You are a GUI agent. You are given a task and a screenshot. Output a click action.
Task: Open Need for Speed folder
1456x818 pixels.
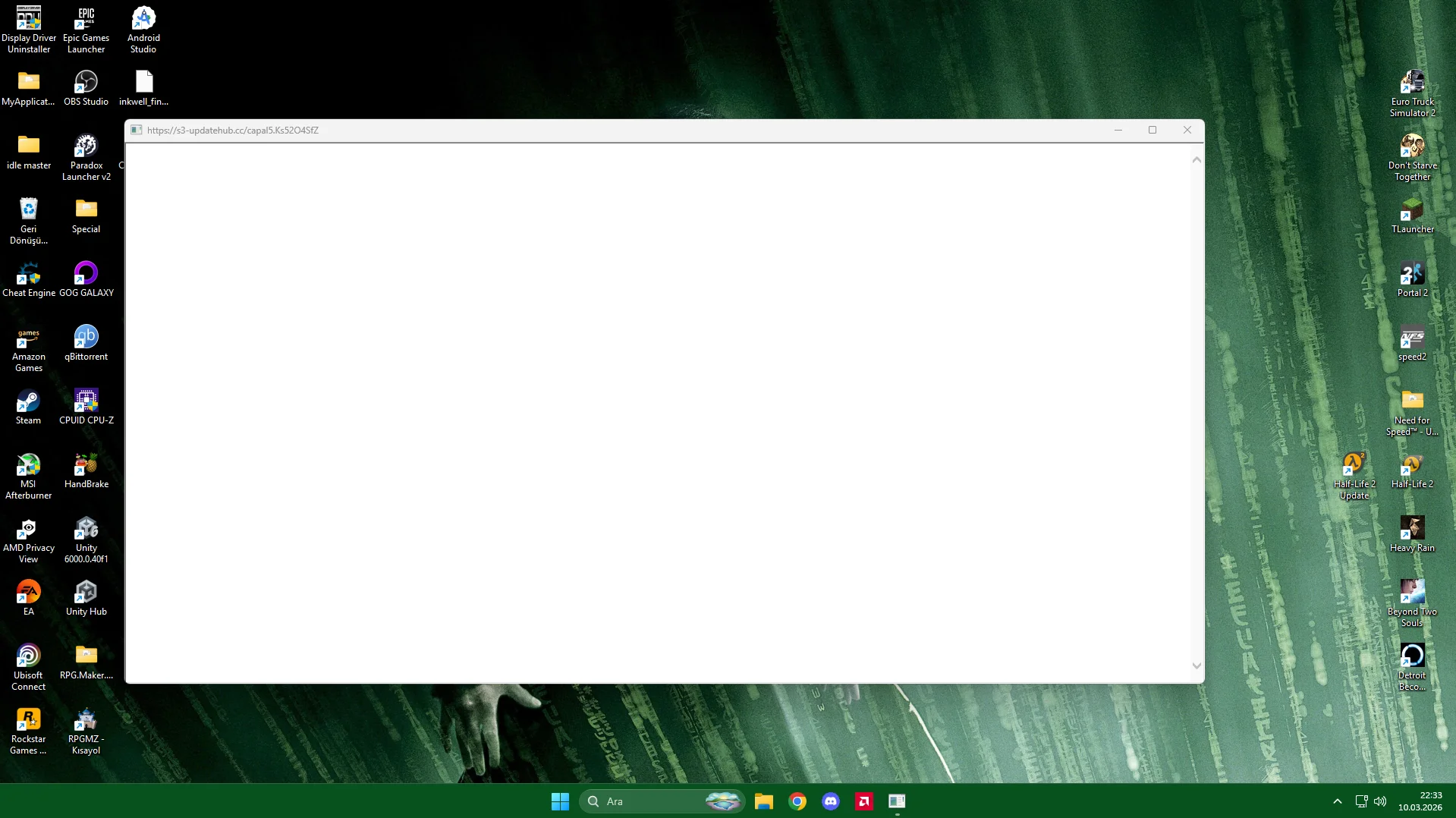coord(1412,412)
